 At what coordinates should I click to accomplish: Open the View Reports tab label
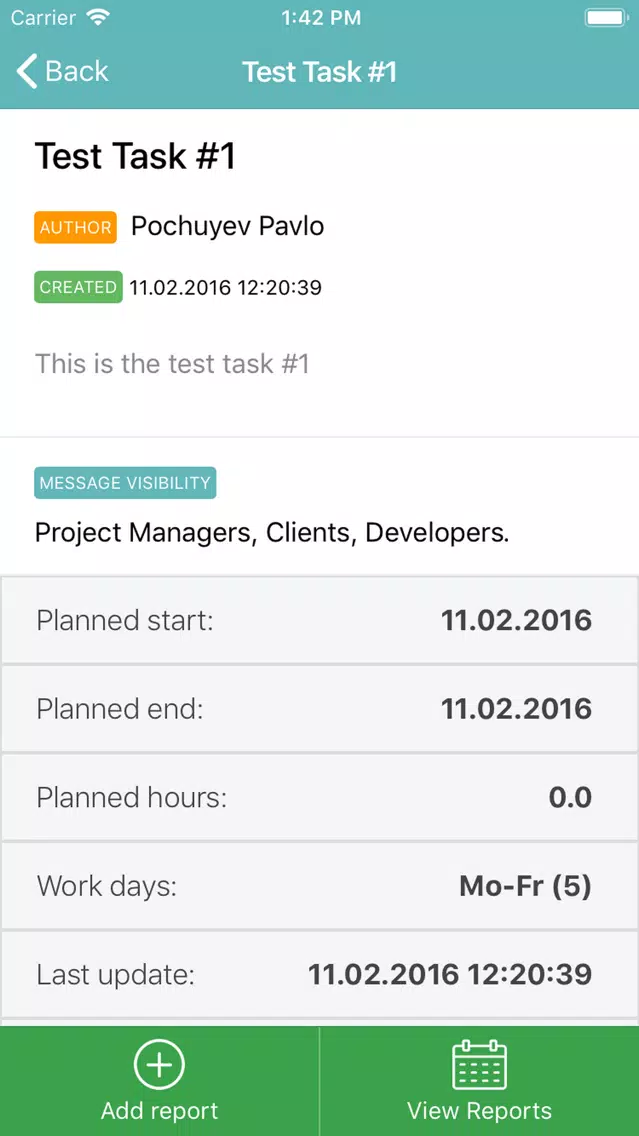pos(479,1111)
